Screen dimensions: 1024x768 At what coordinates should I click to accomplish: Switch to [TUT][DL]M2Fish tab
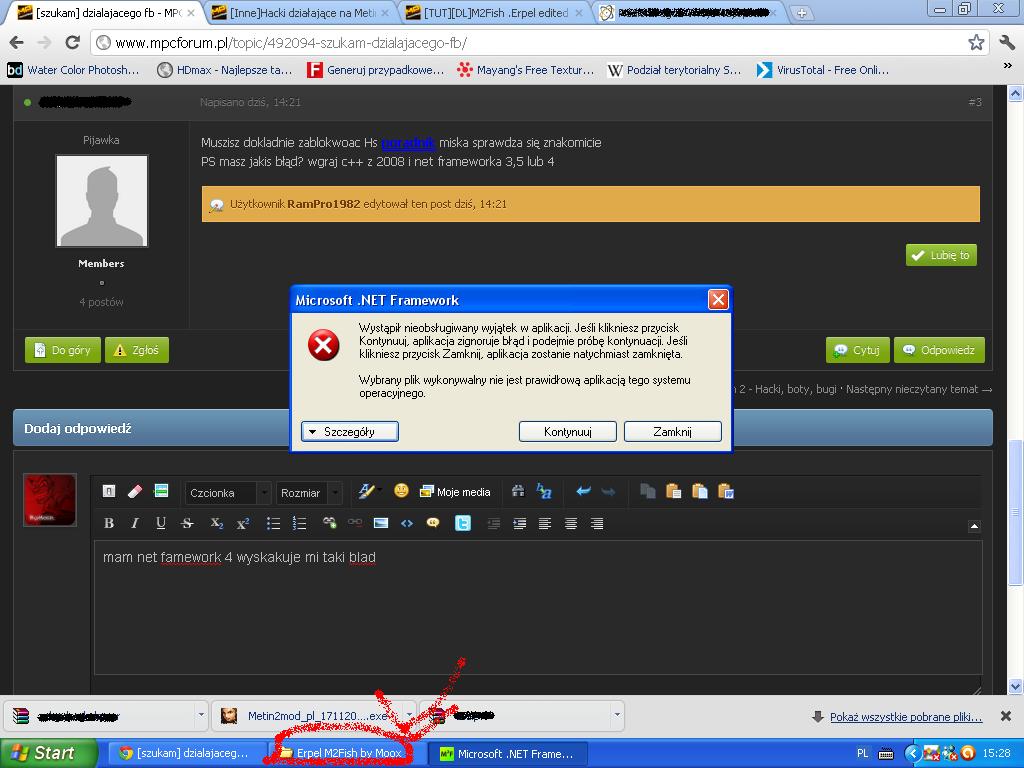(494, 12)
